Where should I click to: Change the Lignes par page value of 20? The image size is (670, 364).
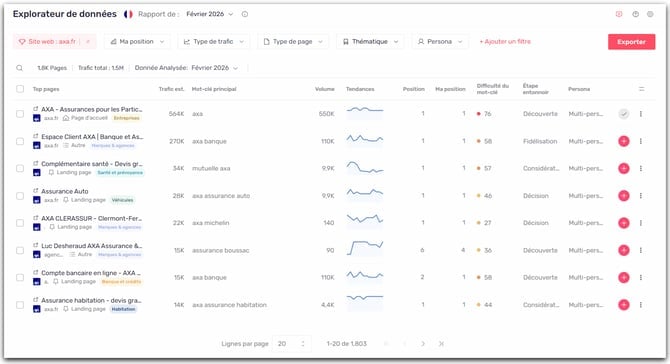(291, 343)
